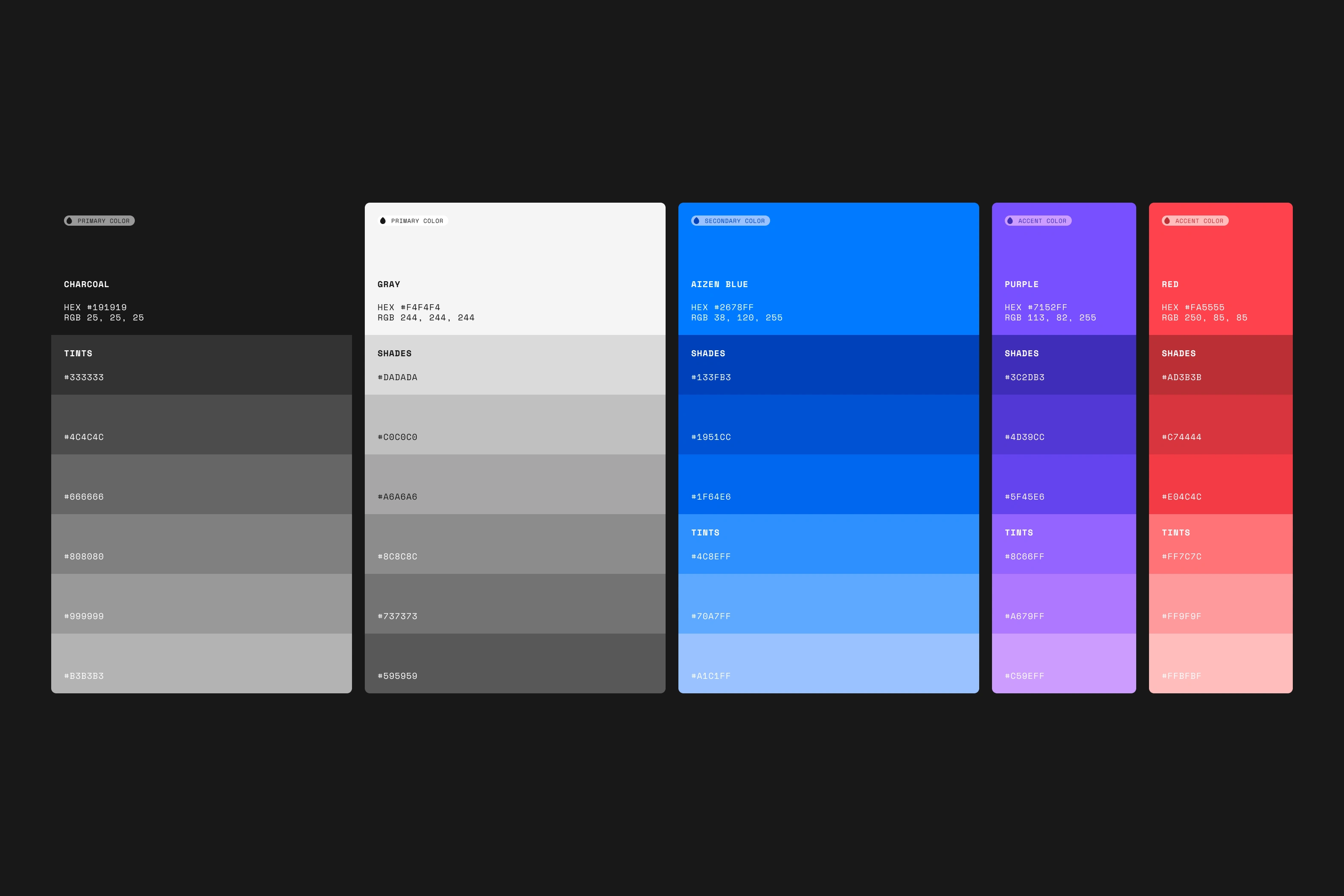
Task: Choose the #FFBFBF lightest red tint
Action: [x=1221, y=663]
